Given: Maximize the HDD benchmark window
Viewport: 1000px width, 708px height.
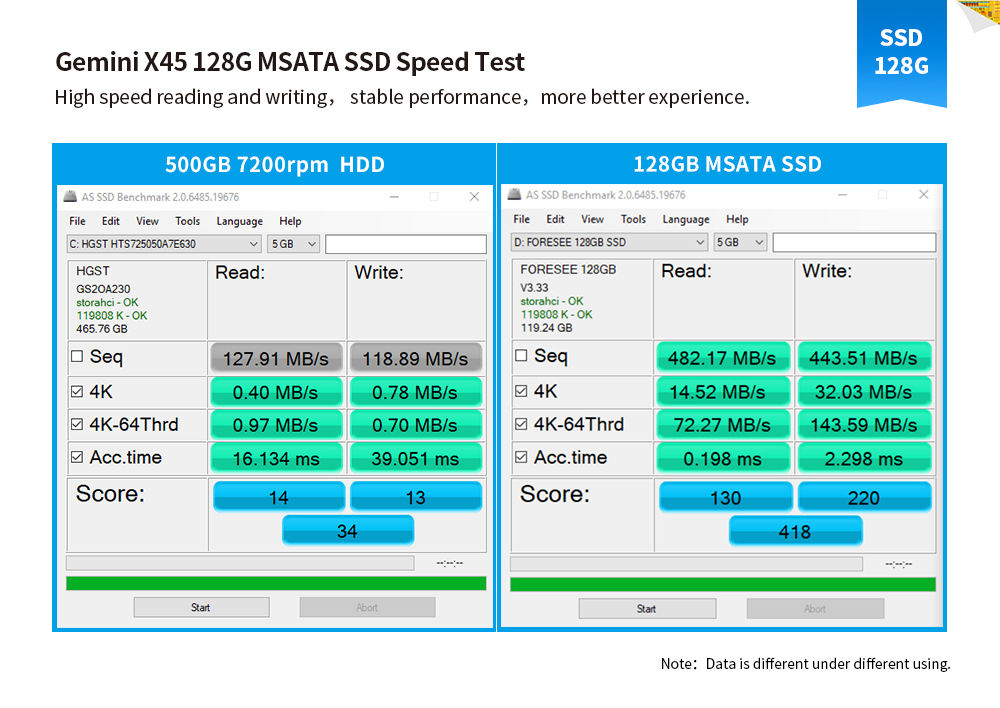Looking at the screenshot, I should coord(434,196).
